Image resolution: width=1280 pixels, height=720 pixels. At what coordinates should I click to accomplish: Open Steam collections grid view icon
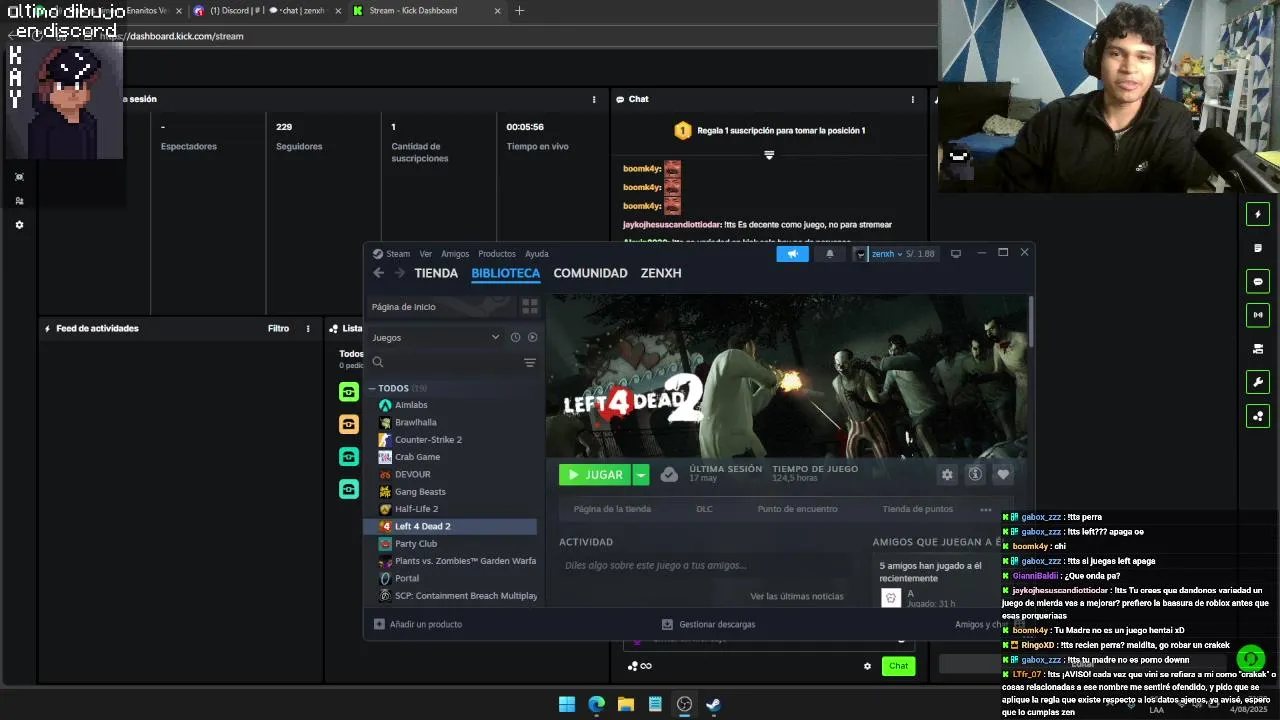(530, 306)
